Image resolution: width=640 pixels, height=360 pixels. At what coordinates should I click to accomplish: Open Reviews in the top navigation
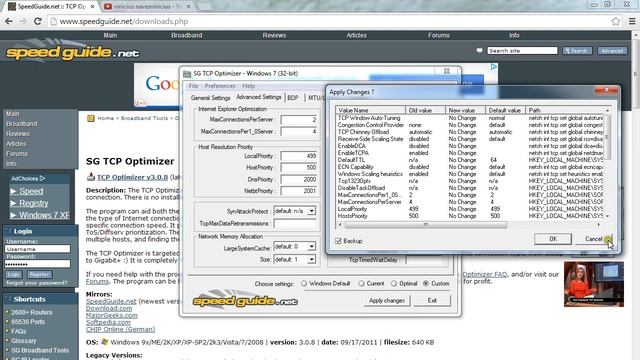pos(274,36)
